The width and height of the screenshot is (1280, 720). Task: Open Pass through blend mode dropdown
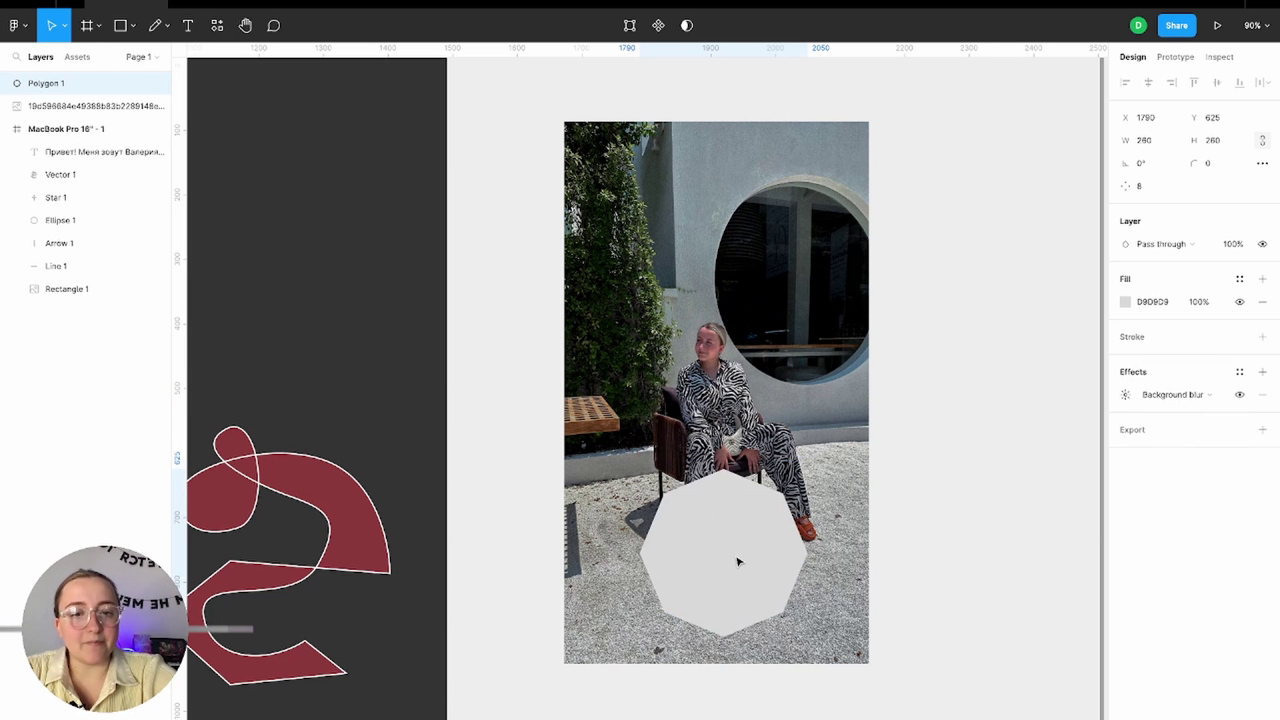tap(1165, 244)
